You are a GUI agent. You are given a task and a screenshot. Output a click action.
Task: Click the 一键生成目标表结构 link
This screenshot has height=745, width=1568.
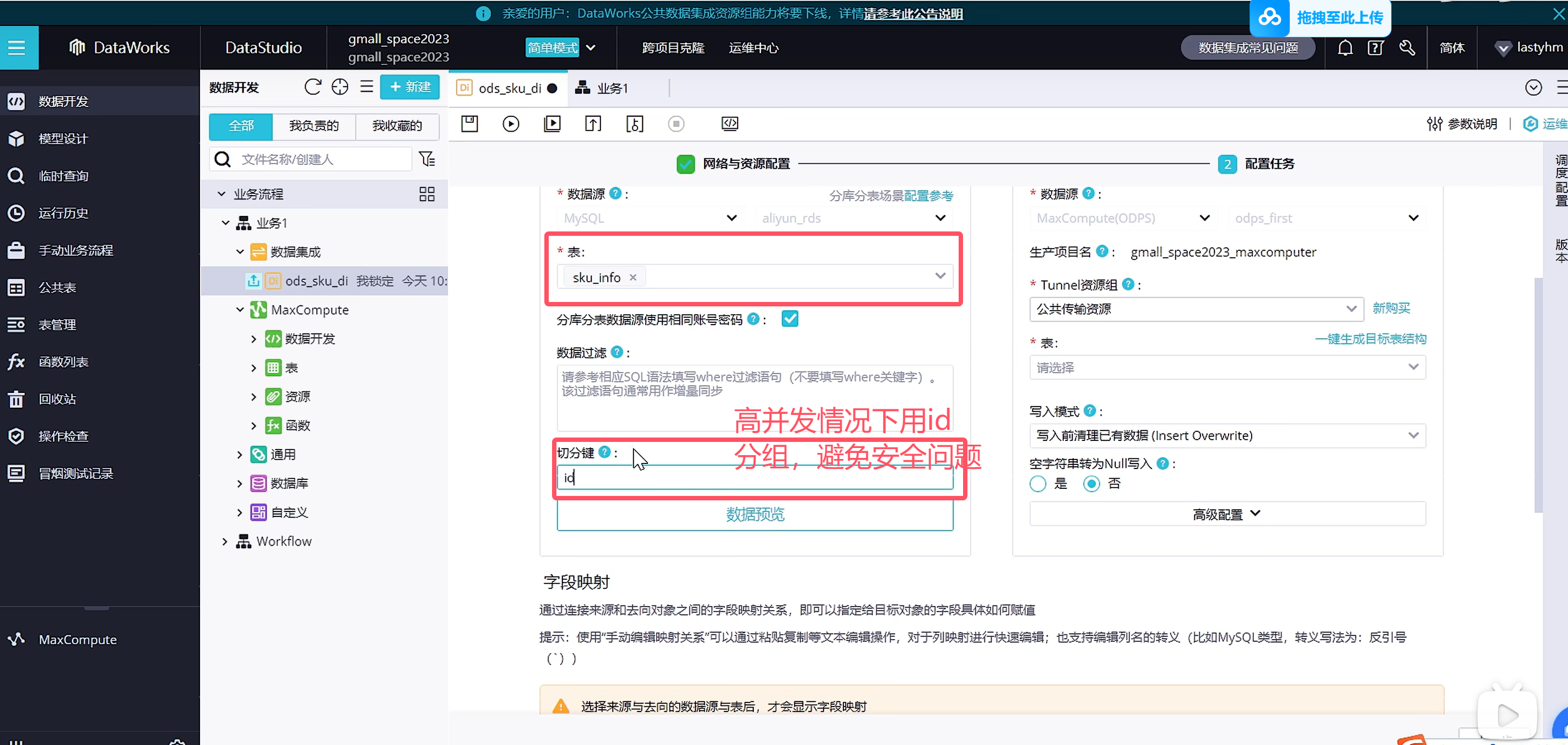[x=1370, y=338]
